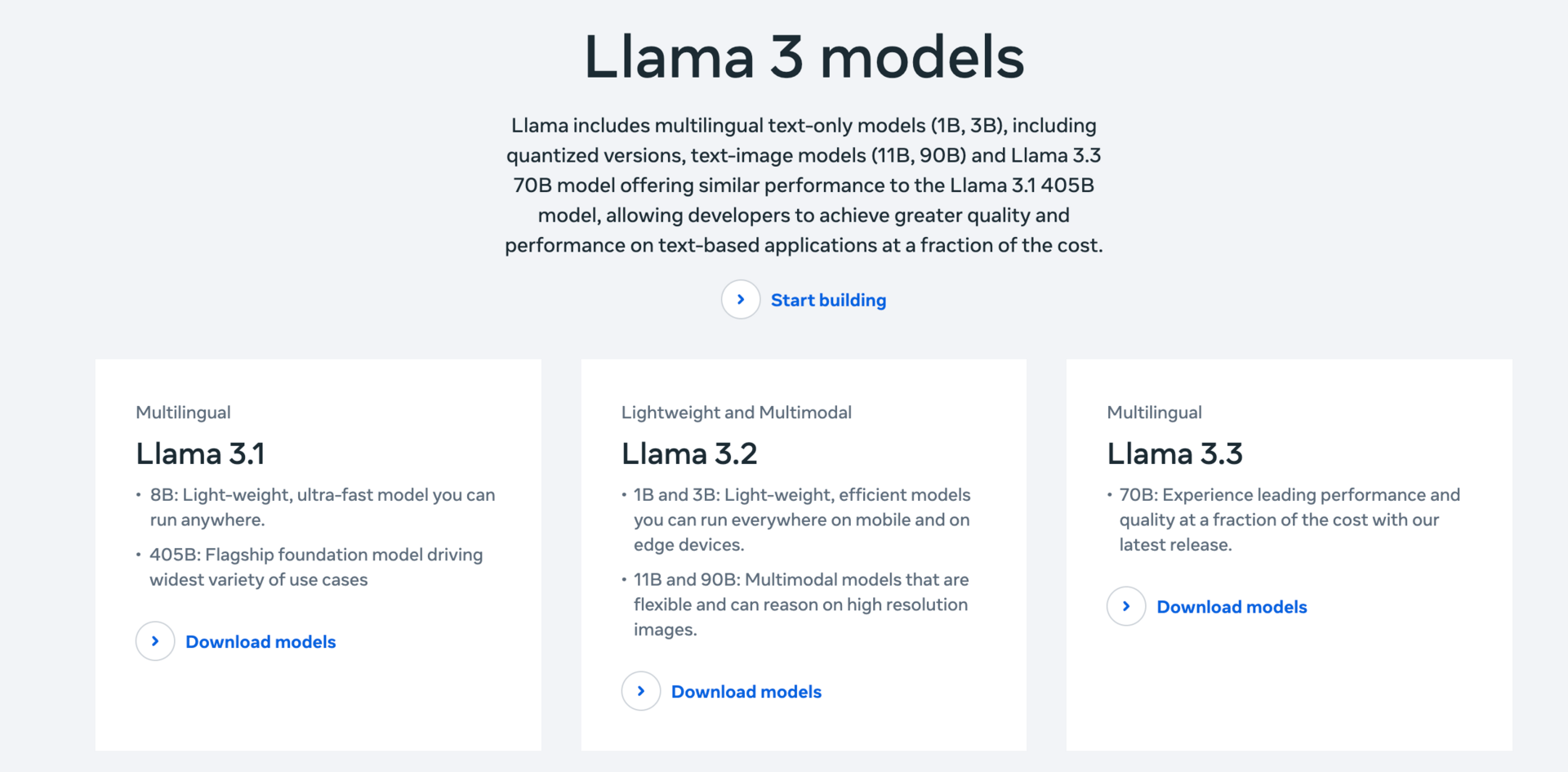Image resolution: width=1568 pixels, height=772 pixels.
Task: Click the 1B and 3B models bullet
Action: click(801, 520)
